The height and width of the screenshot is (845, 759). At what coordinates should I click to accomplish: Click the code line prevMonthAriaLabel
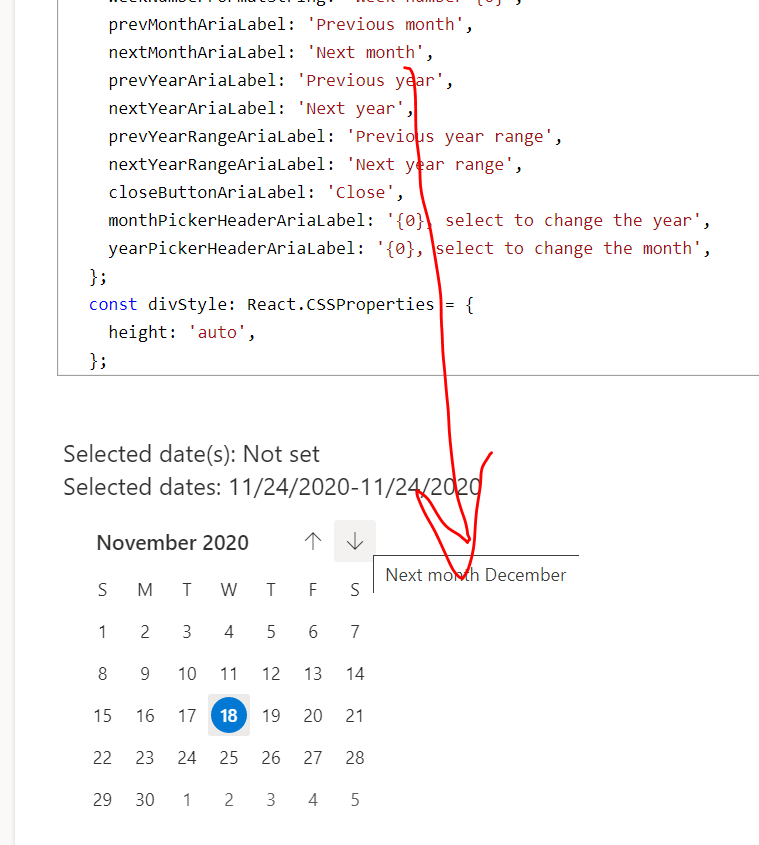(x=291, y=25)
